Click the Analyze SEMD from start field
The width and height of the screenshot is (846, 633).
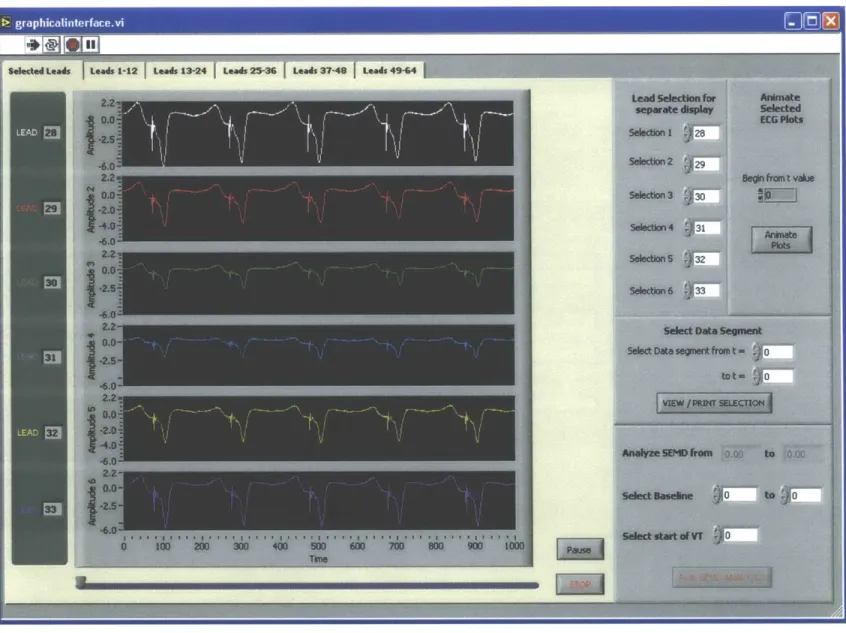(x=740, y=454)
